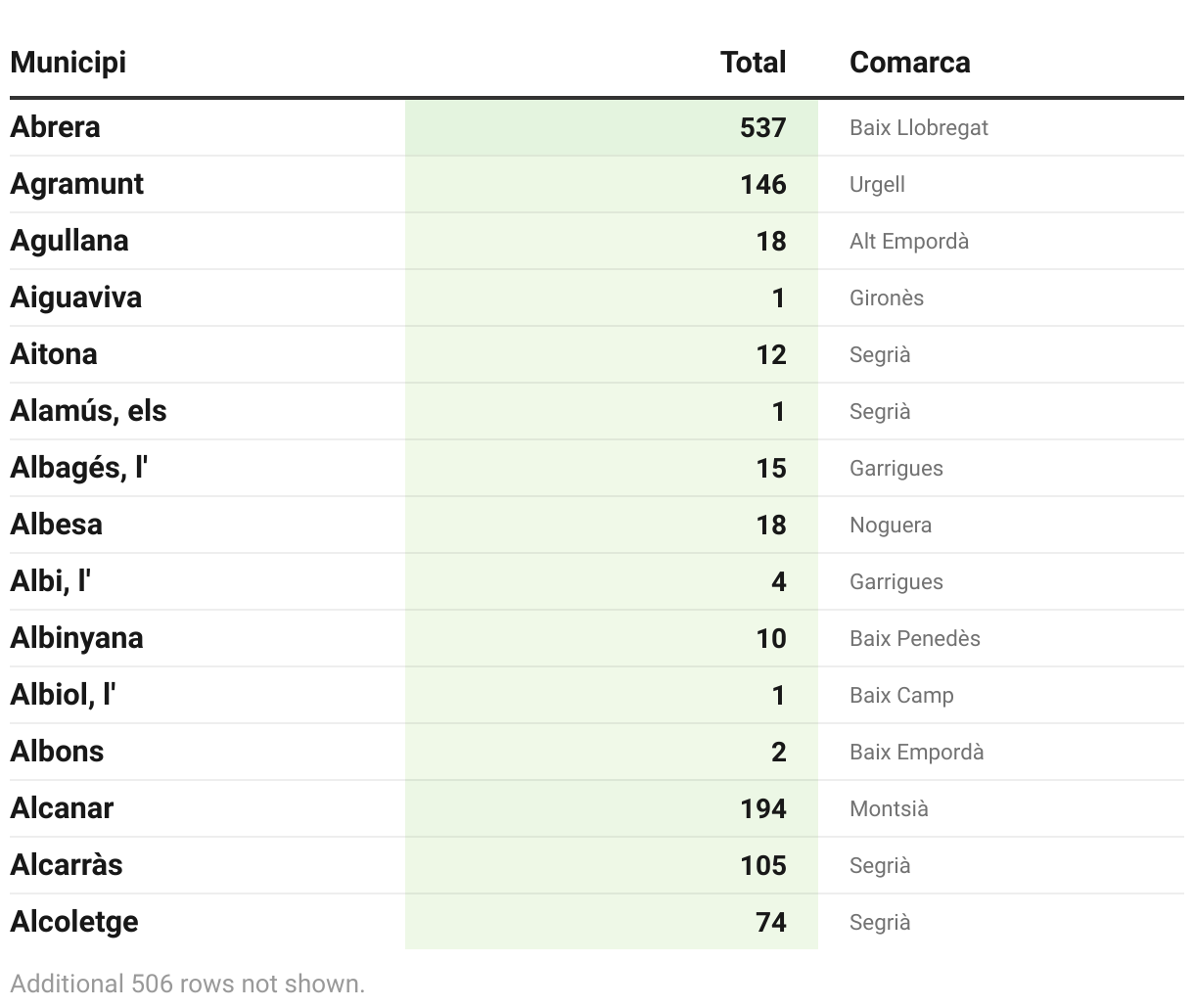Image resolution: width=1194 pixels, height=1008 pixels.
Task: Select the Agullana row name
Action: 69,242
